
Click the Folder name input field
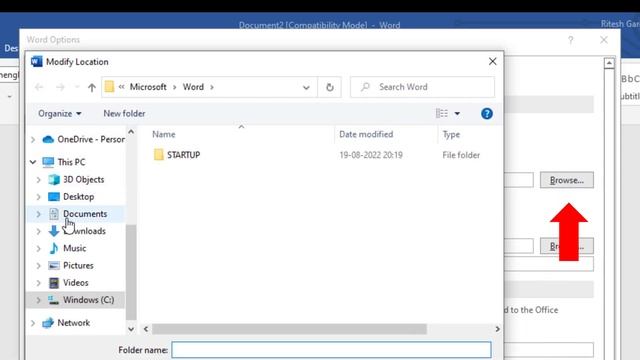[331, 350]
